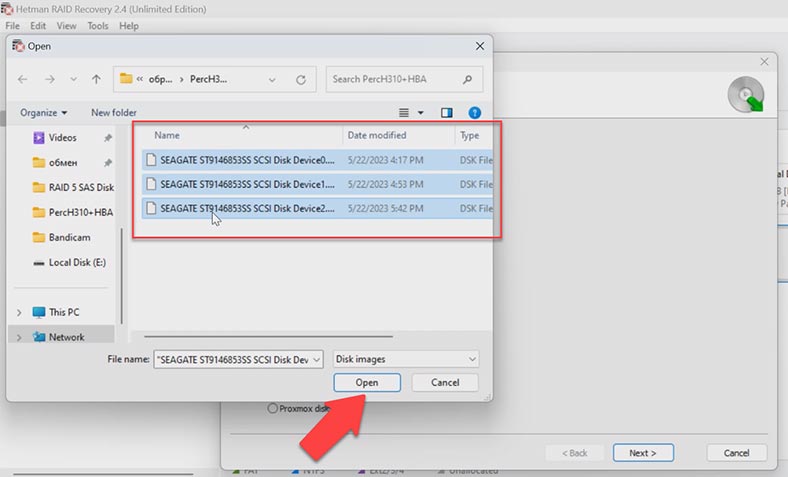788x477 pixels.
Task: Click the 5/22/2023 5:42 PM date cell
Action: pos(385,208)
